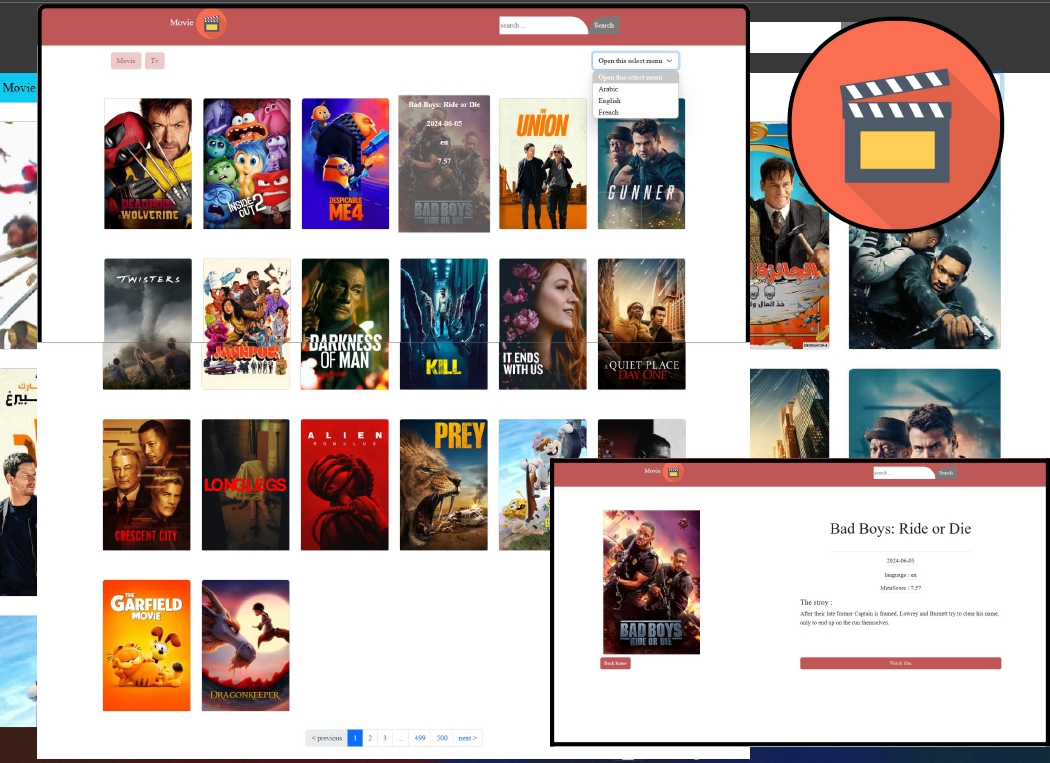Open The Union movie poster
Viewport: 1050px width, 763px height.
click(x=543, y=163)
